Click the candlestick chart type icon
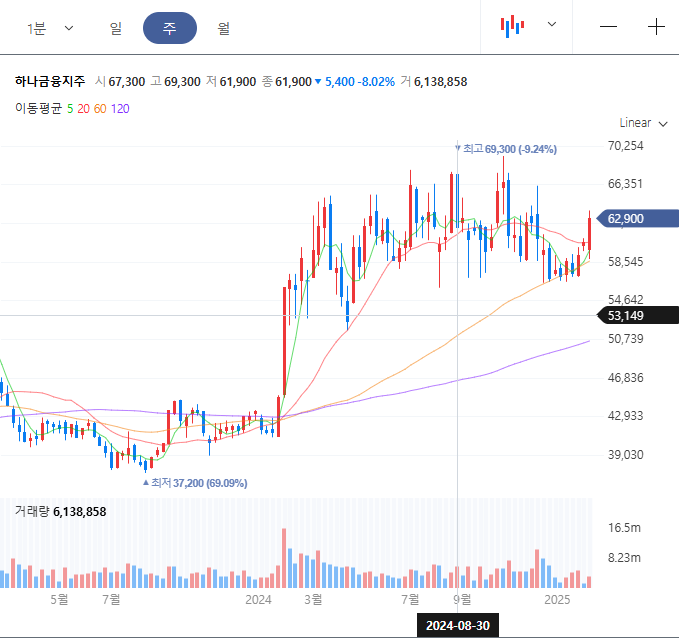Viewport: 679px width, 638px height. [512, 26]
